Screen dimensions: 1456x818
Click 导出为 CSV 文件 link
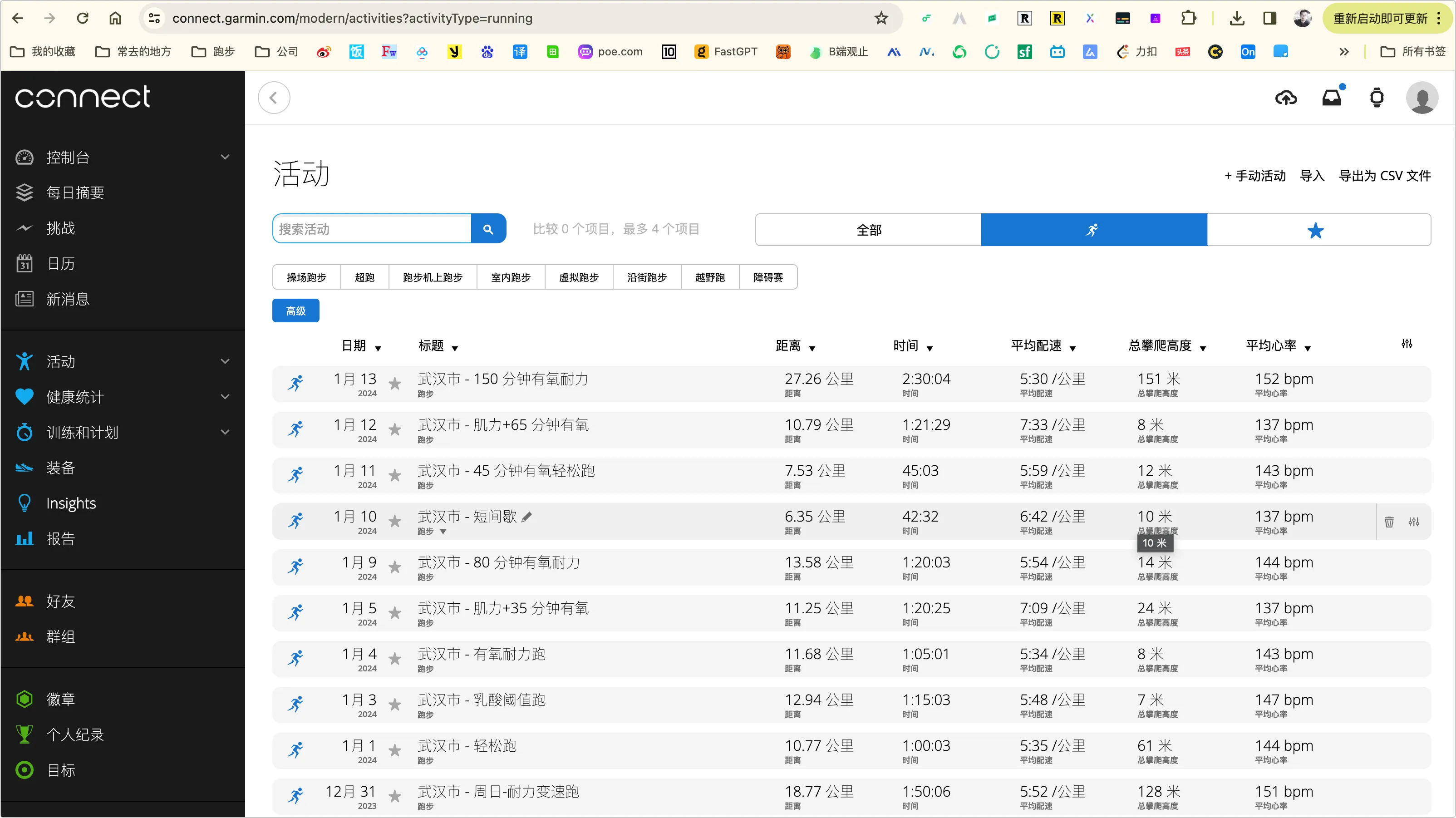point(1384,176)
